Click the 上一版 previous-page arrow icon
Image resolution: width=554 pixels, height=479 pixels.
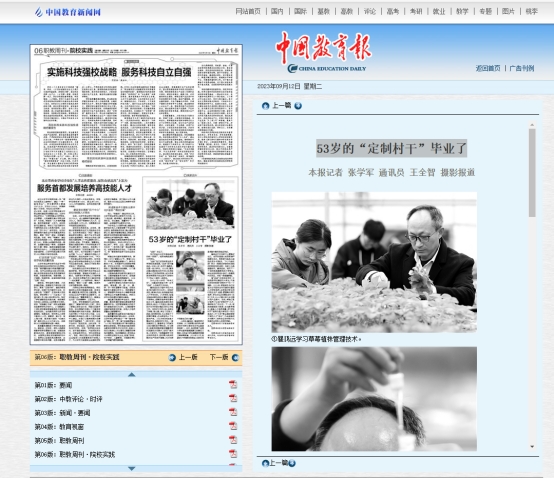(x=172, y=357)
